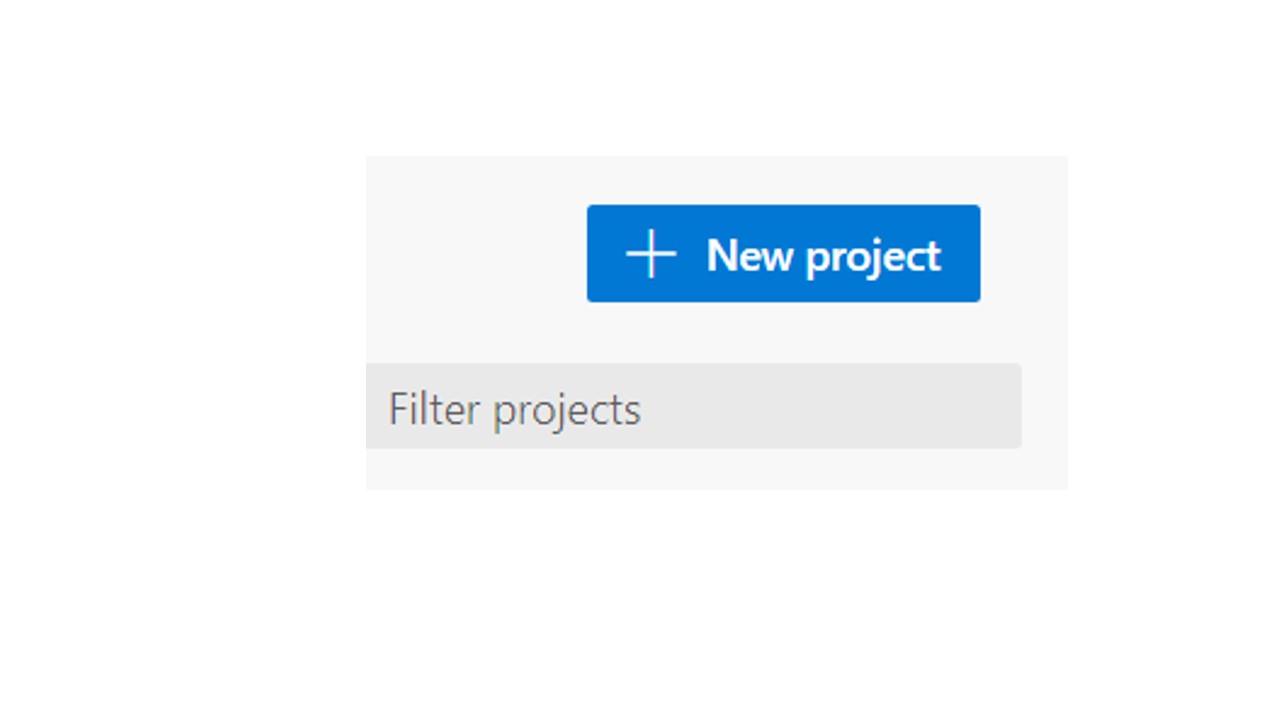Open the new project dialog with the plus icon
The height and width of the screenshot is (720, 1280).
(651, 254)
